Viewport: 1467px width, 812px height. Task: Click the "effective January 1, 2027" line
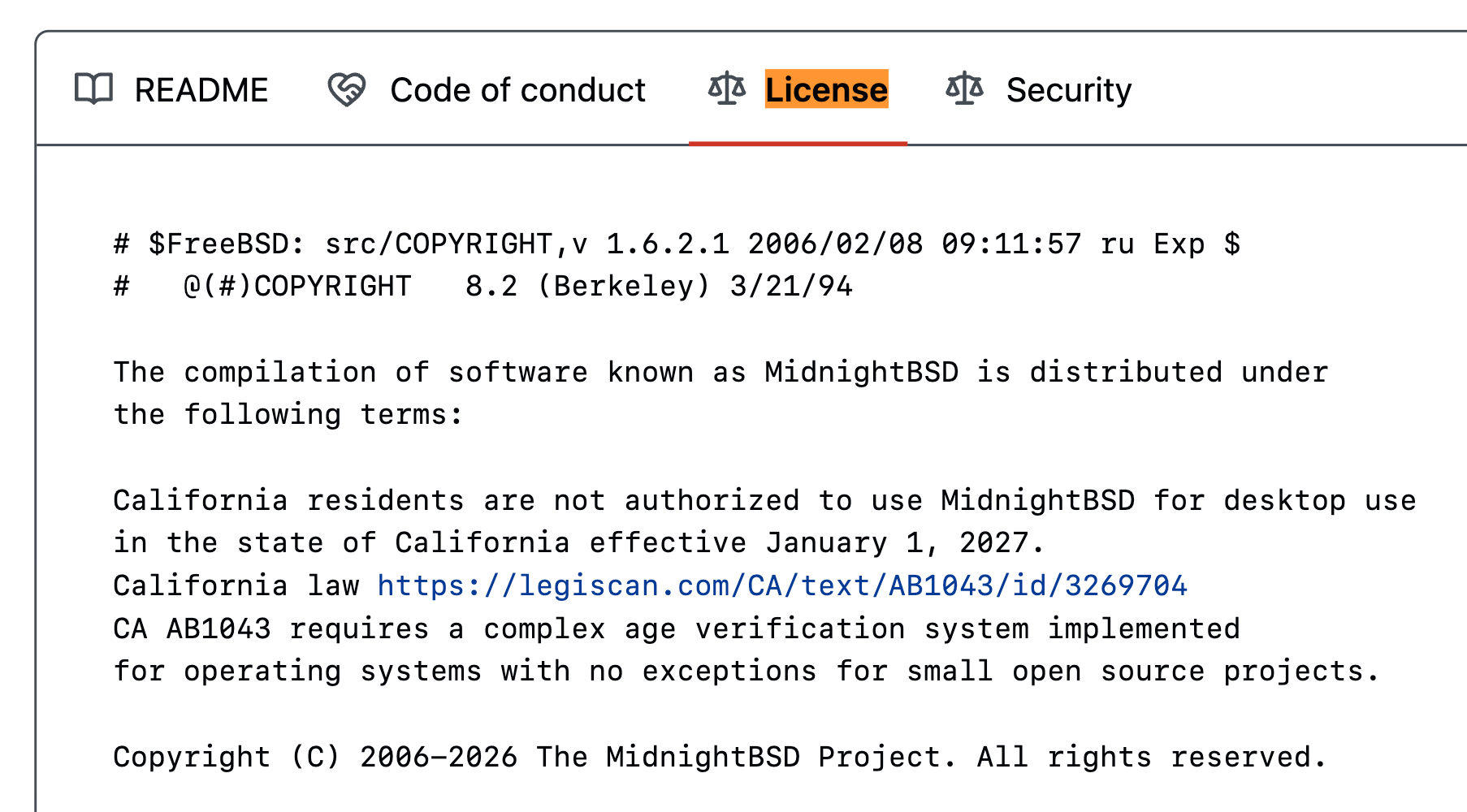(578, 542)
